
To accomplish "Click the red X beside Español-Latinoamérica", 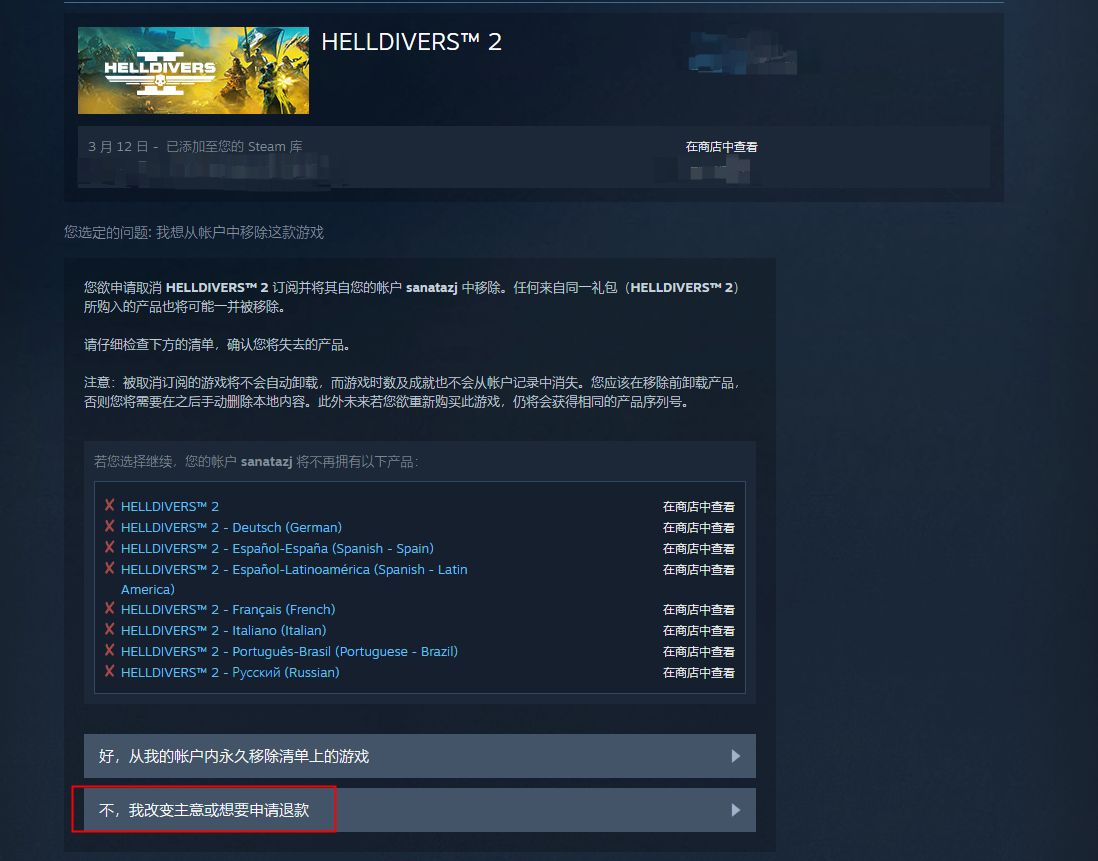I will point(109,568).
